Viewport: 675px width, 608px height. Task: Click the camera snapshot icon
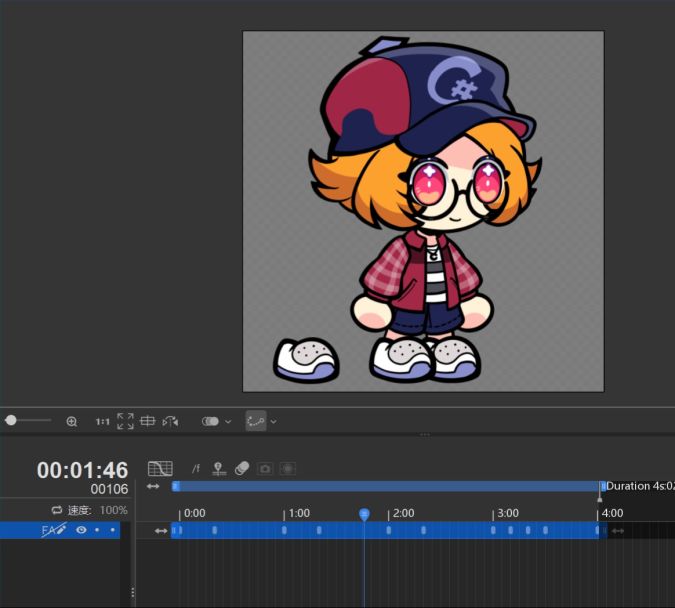265,468
